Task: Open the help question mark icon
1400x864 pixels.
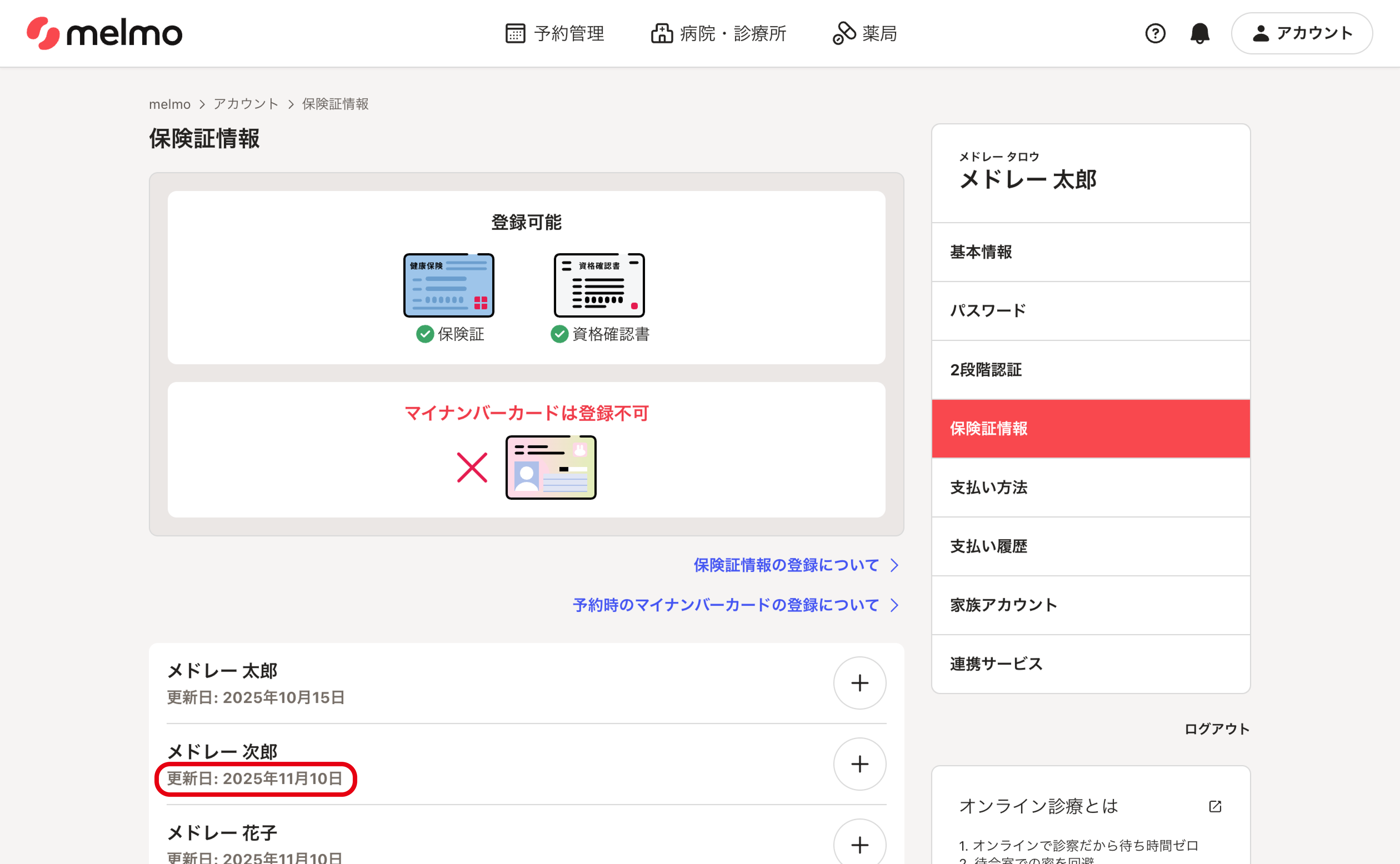Action: (1155, 33)
